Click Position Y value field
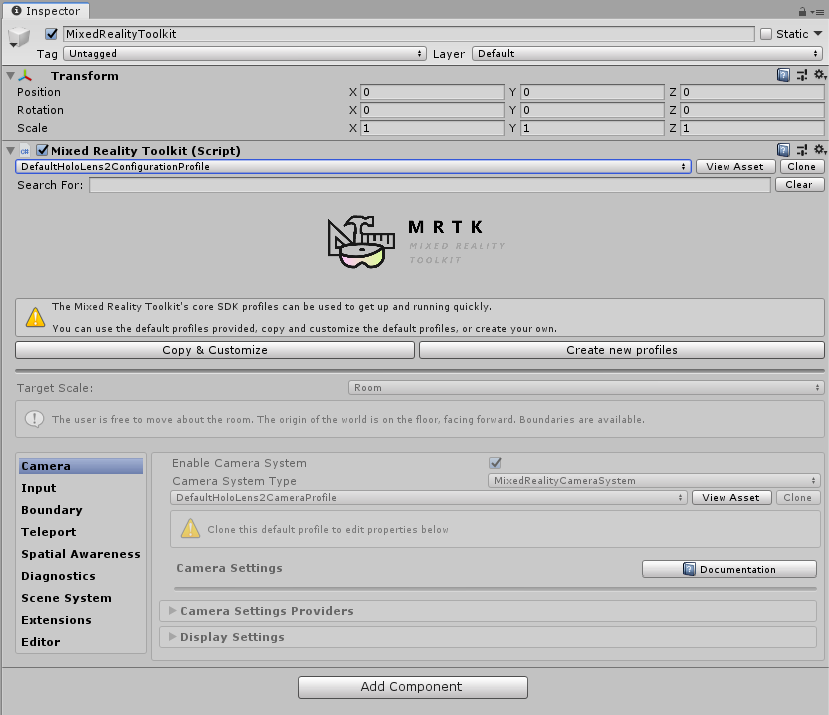The height and width of the screenshot is (715, 829). (x=592, y=92)
